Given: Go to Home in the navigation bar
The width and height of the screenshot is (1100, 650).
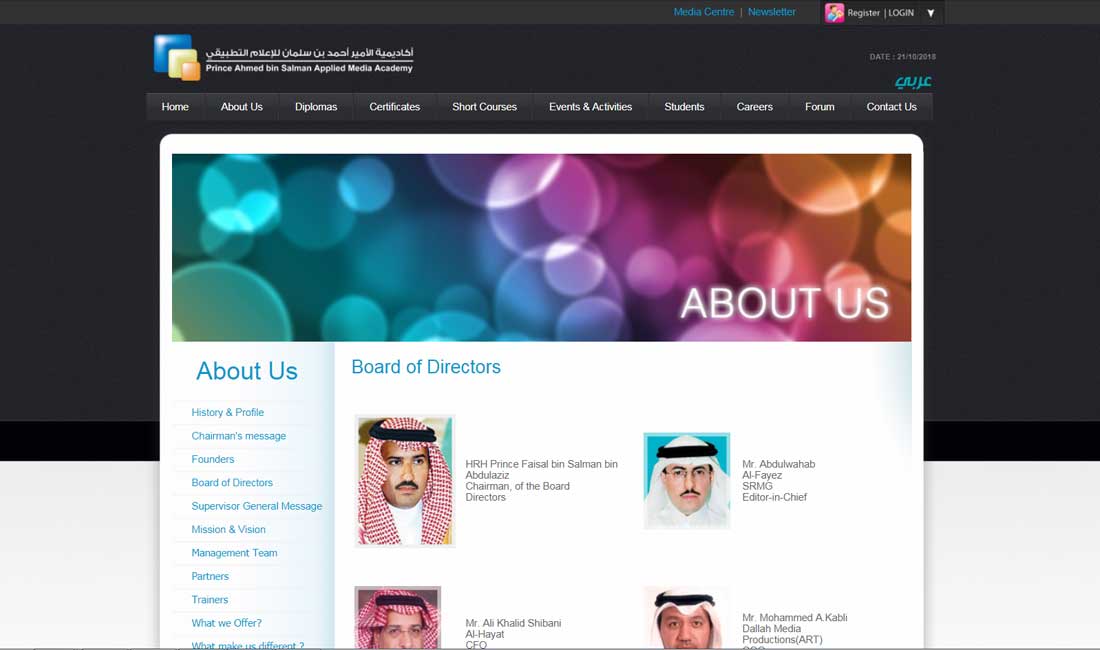Looking at the screenshot, I should point(175,107).
